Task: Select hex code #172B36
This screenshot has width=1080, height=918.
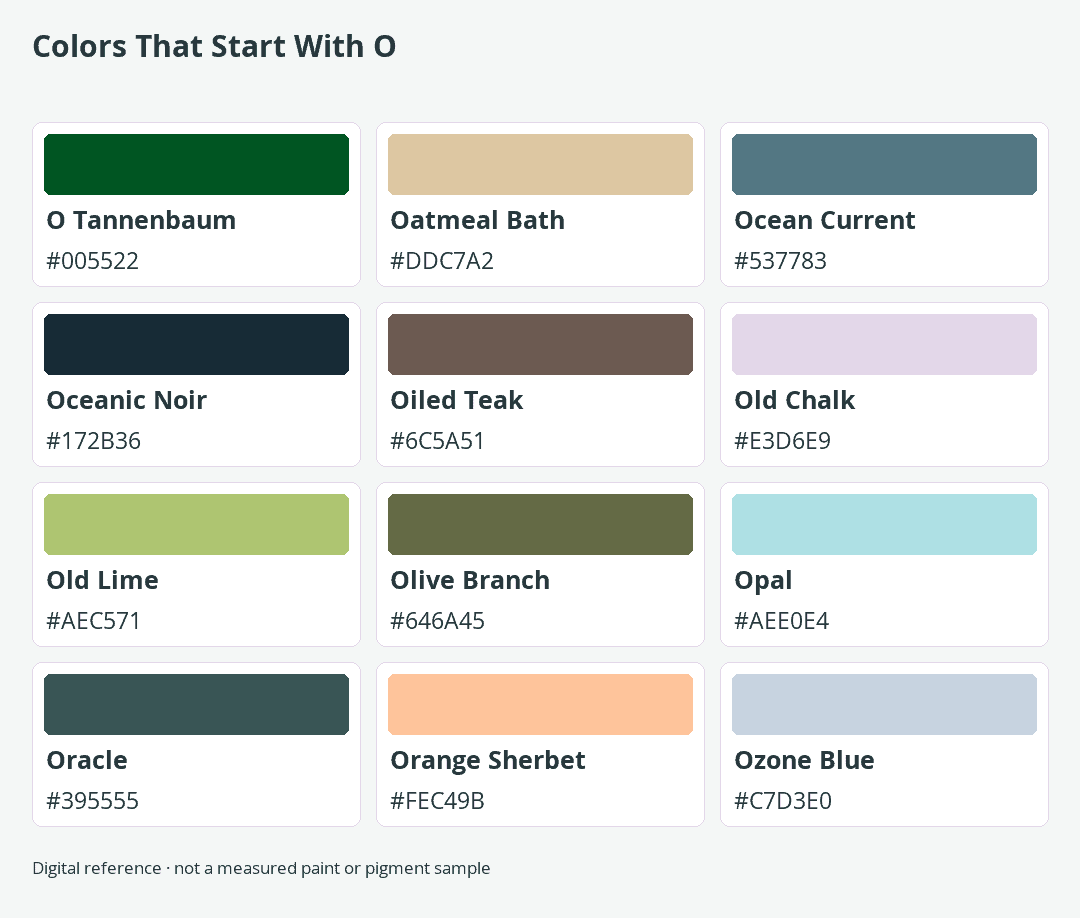Action: click(93, 441)
